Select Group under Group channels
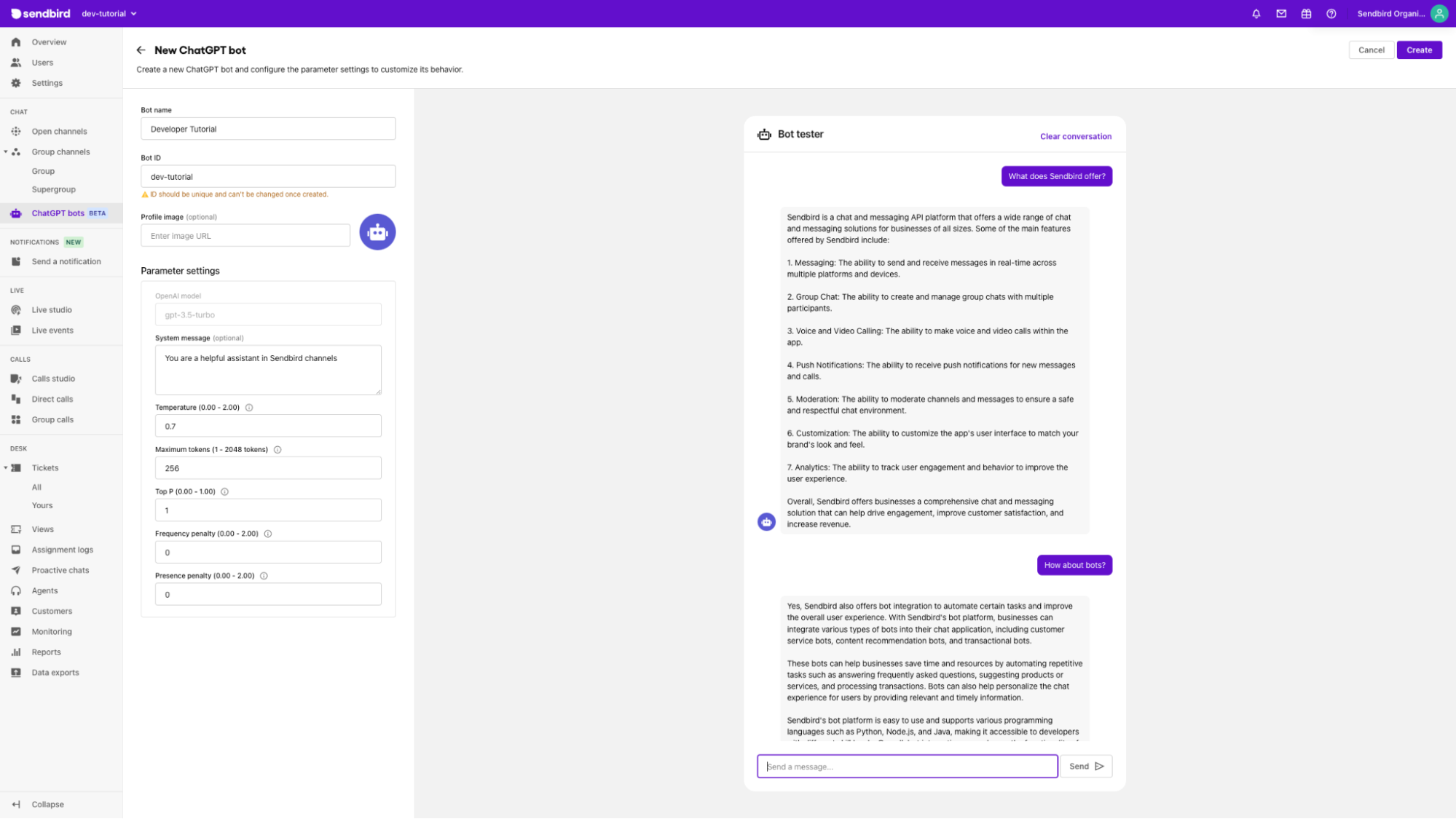This screenshot has height=819, width=1456. coord(43,172)
